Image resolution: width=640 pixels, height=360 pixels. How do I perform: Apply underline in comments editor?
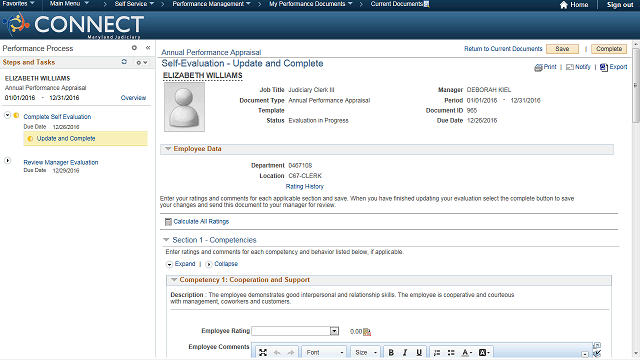pyautogui.click(x=419, y=352)
